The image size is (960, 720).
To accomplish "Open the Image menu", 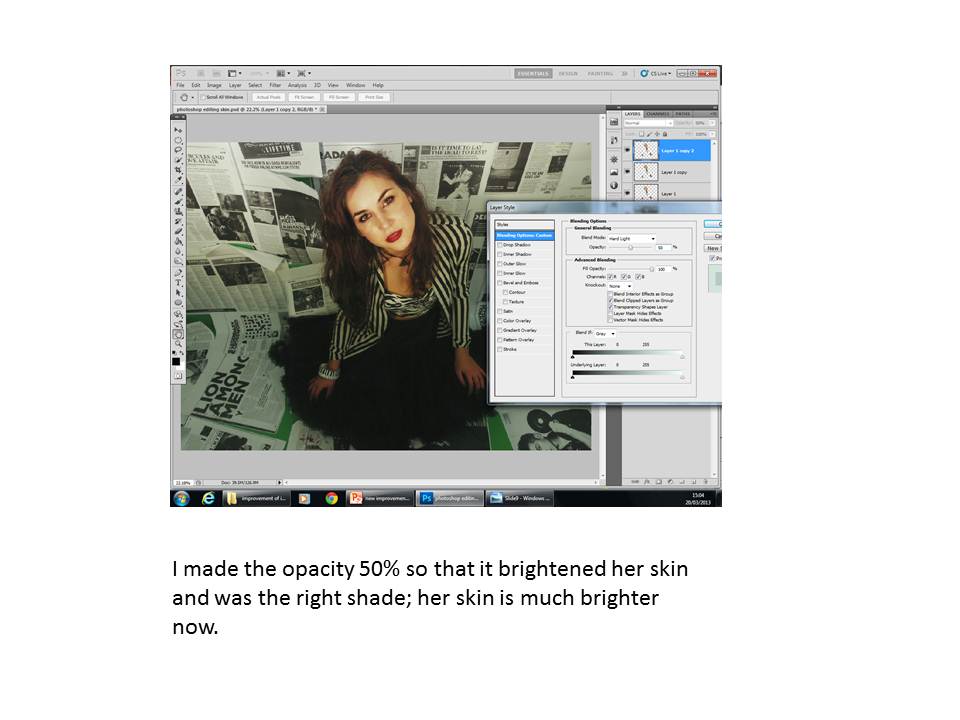I will [214, 86].
